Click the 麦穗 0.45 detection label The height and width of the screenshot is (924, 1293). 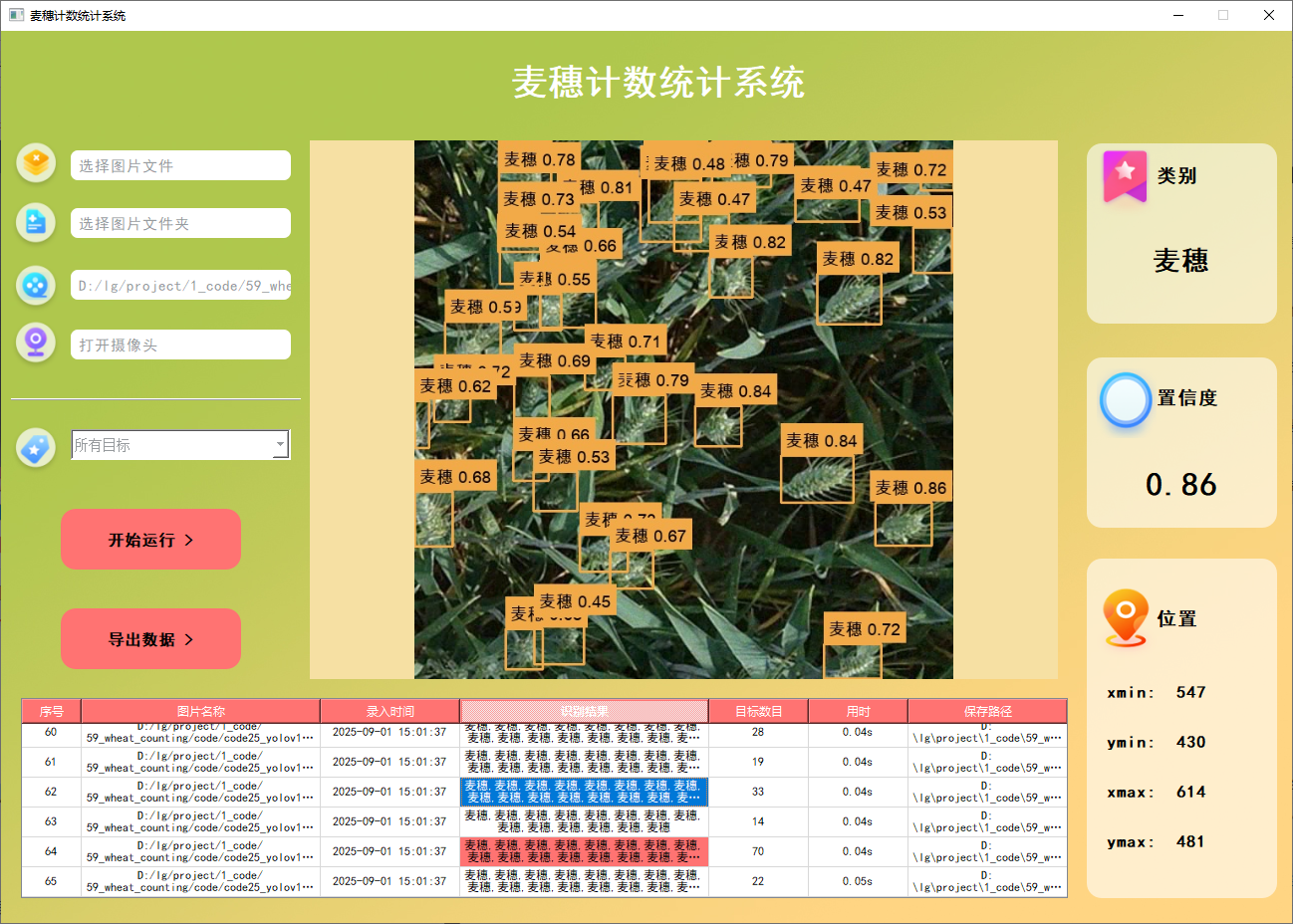tap(575, 600)
